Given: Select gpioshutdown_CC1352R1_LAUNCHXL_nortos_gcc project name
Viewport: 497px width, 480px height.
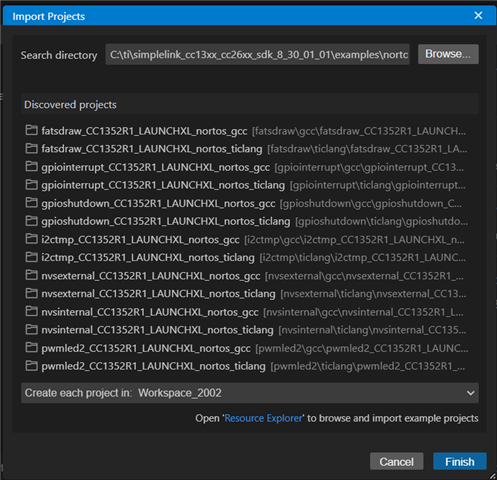Looking at the screenshot, I should (x=158, y=203).
